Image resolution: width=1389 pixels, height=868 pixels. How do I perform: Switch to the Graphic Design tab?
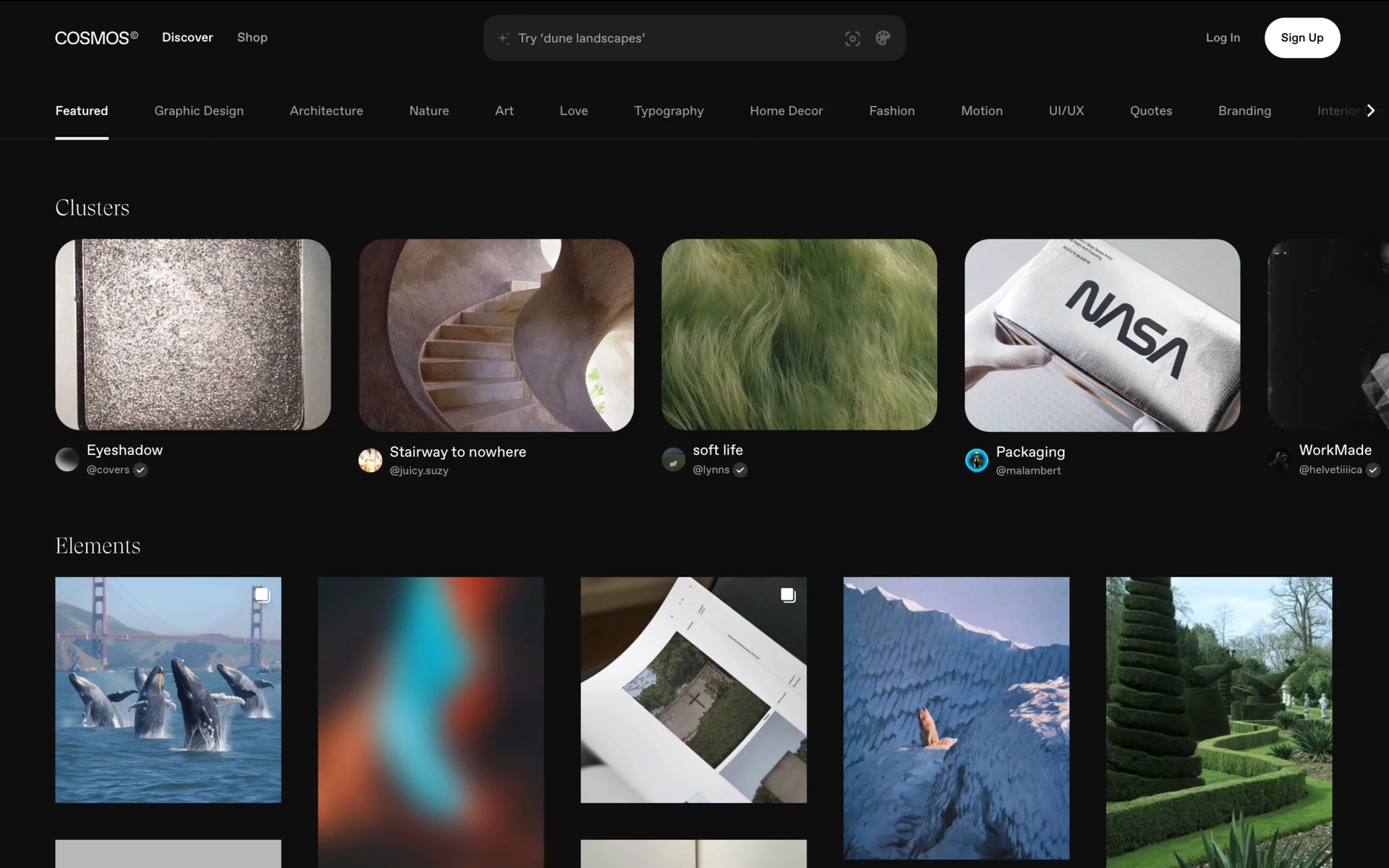tap(199, 111)
